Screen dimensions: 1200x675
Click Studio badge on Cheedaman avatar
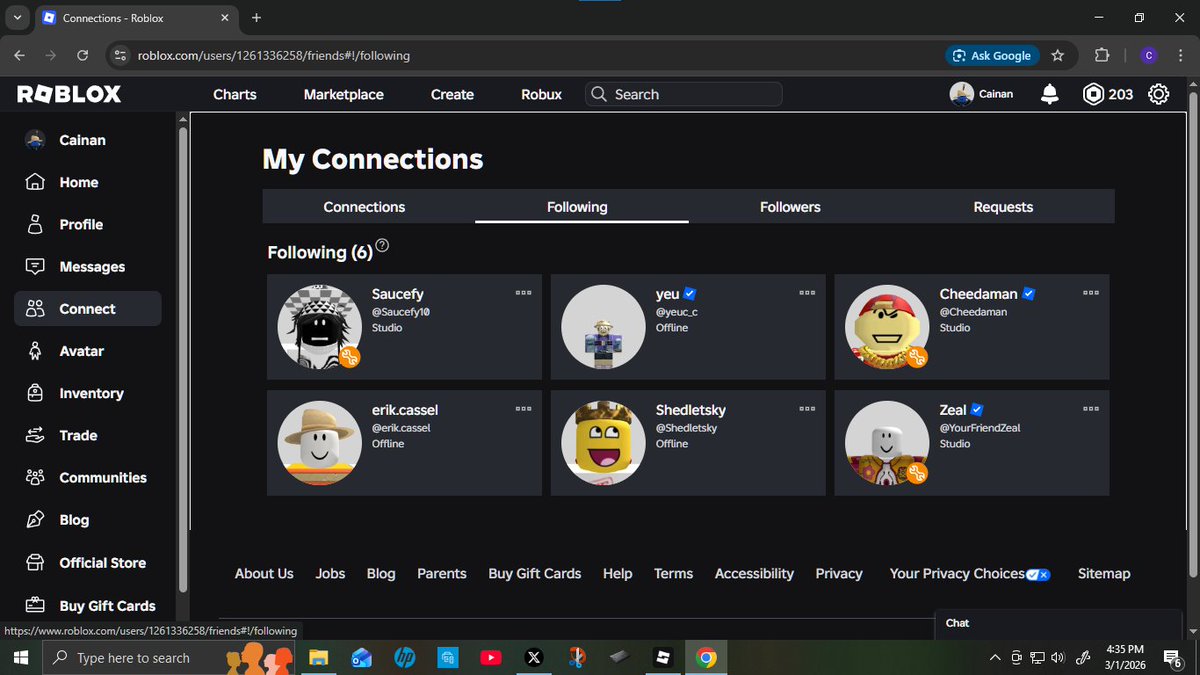click(917, 357)
